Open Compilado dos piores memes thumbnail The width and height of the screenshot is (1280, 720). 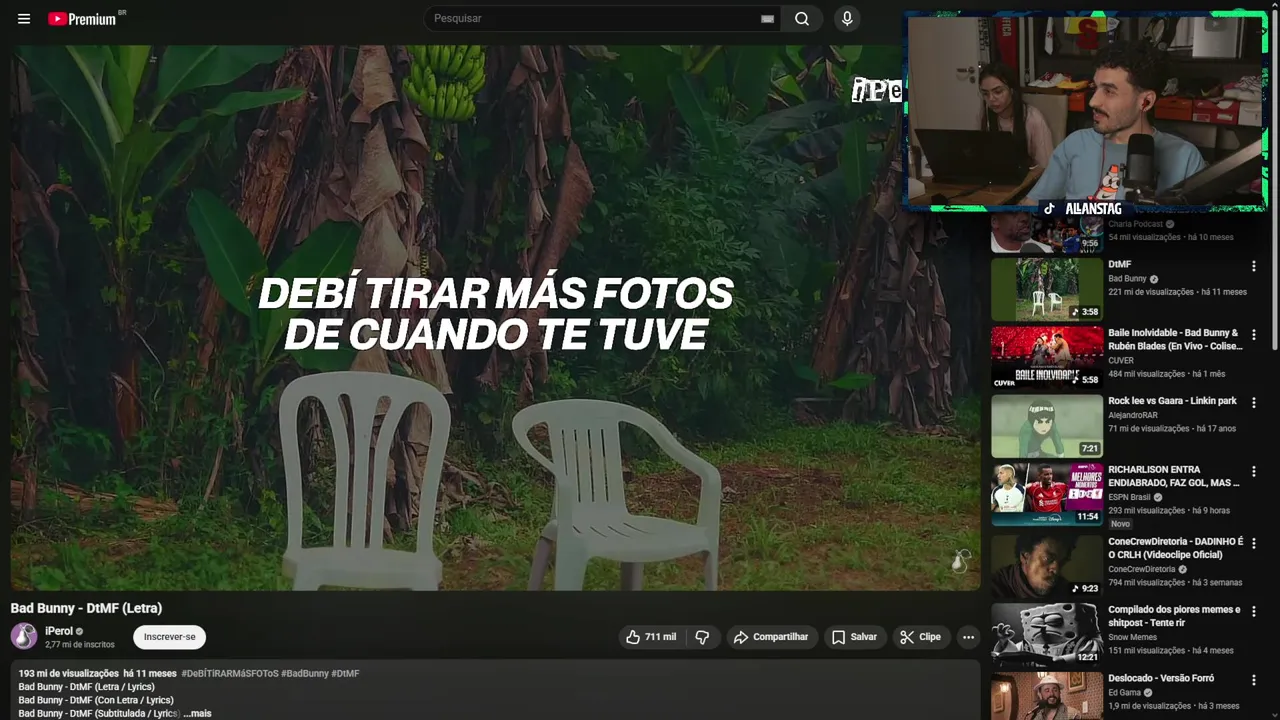point(1047,634)
